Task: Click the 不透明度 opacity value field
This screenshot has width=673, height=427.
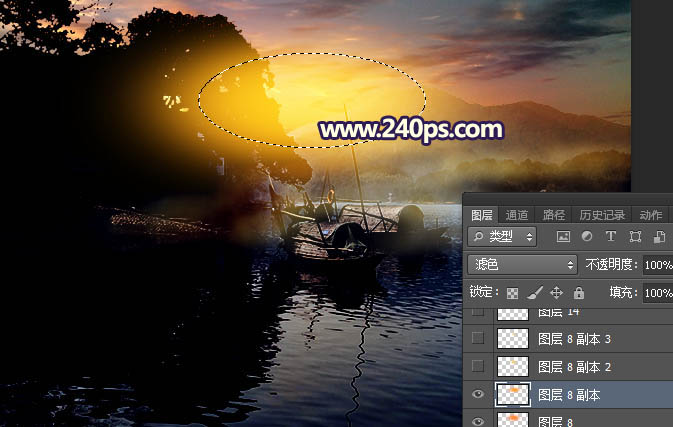Action: (x=658, y=265)
